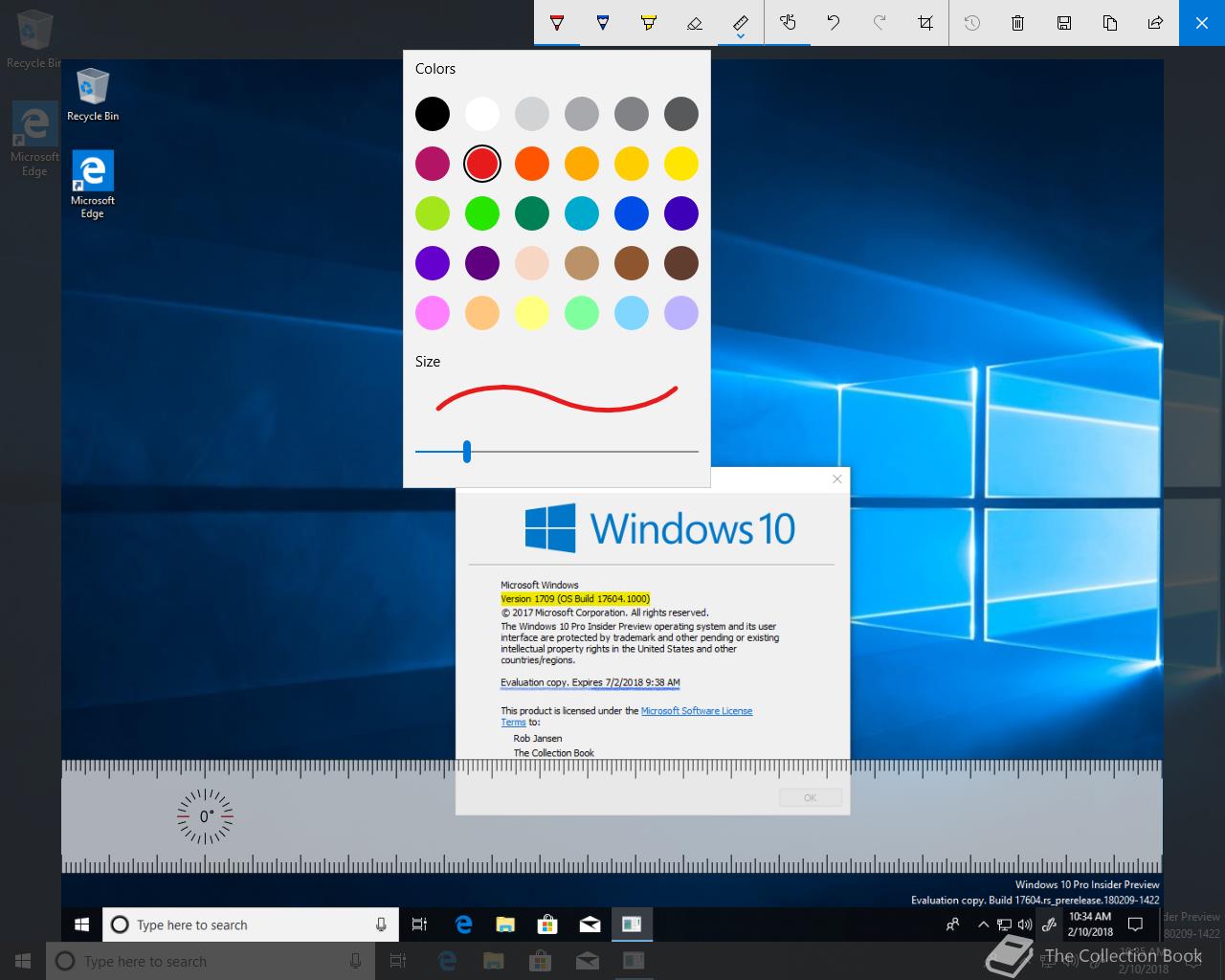Screen dimensions: 1225x980
Task: Copy the sketch to clipboard
Action: [1110, 22]
